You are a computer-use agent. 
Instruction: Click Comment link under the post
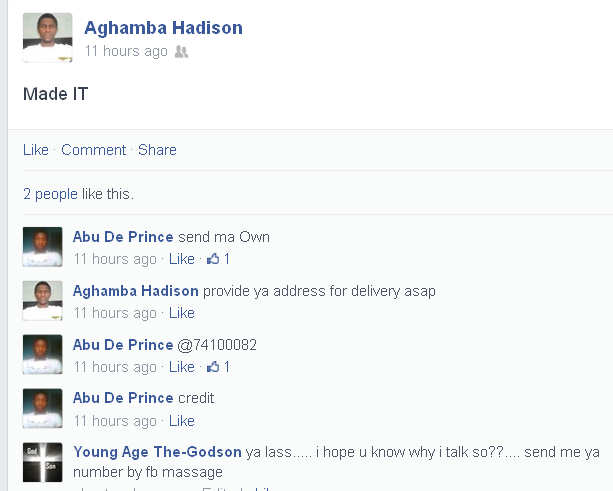coord(93,150)
